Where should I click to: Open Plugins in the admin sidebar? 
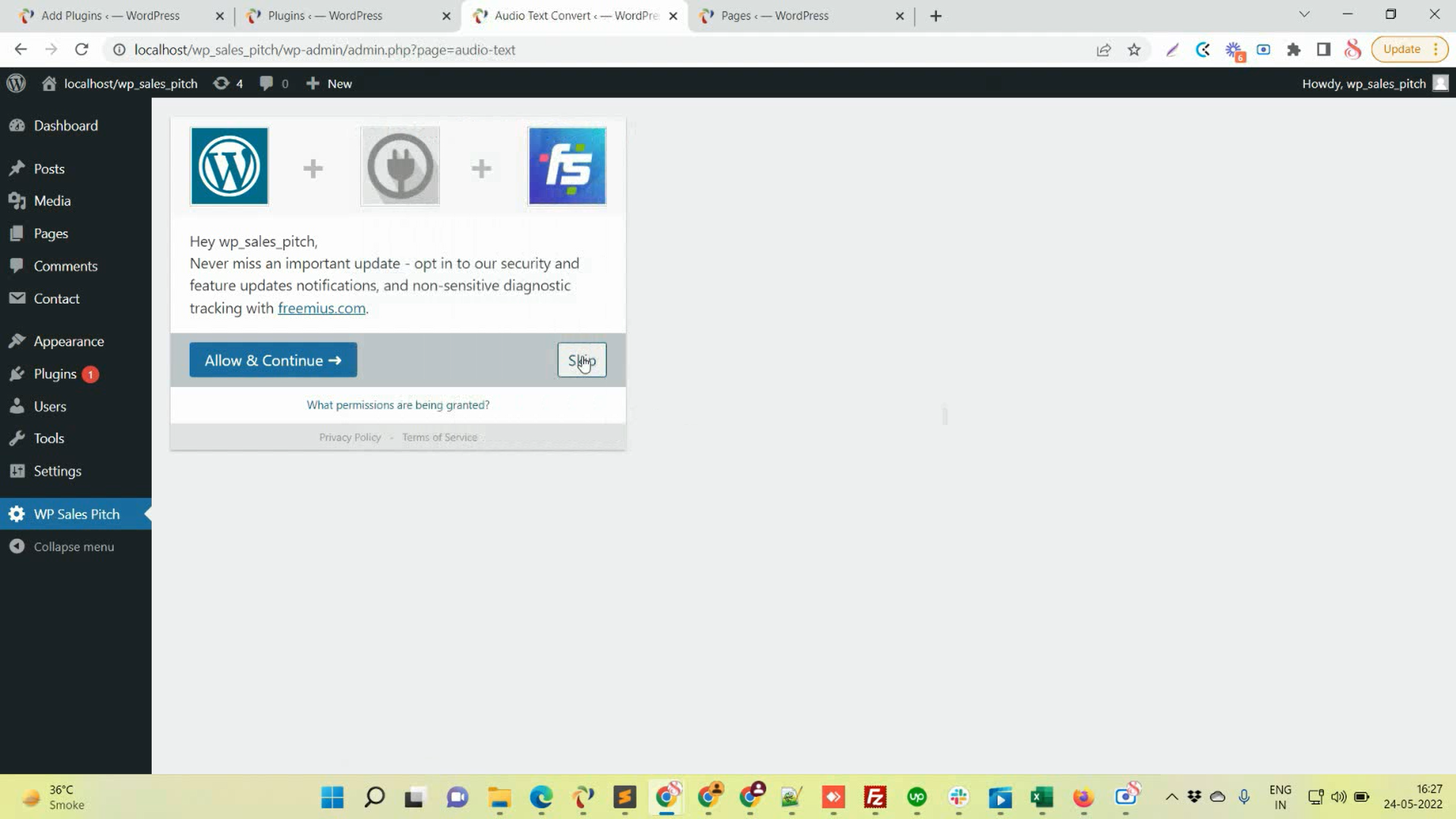55,374
